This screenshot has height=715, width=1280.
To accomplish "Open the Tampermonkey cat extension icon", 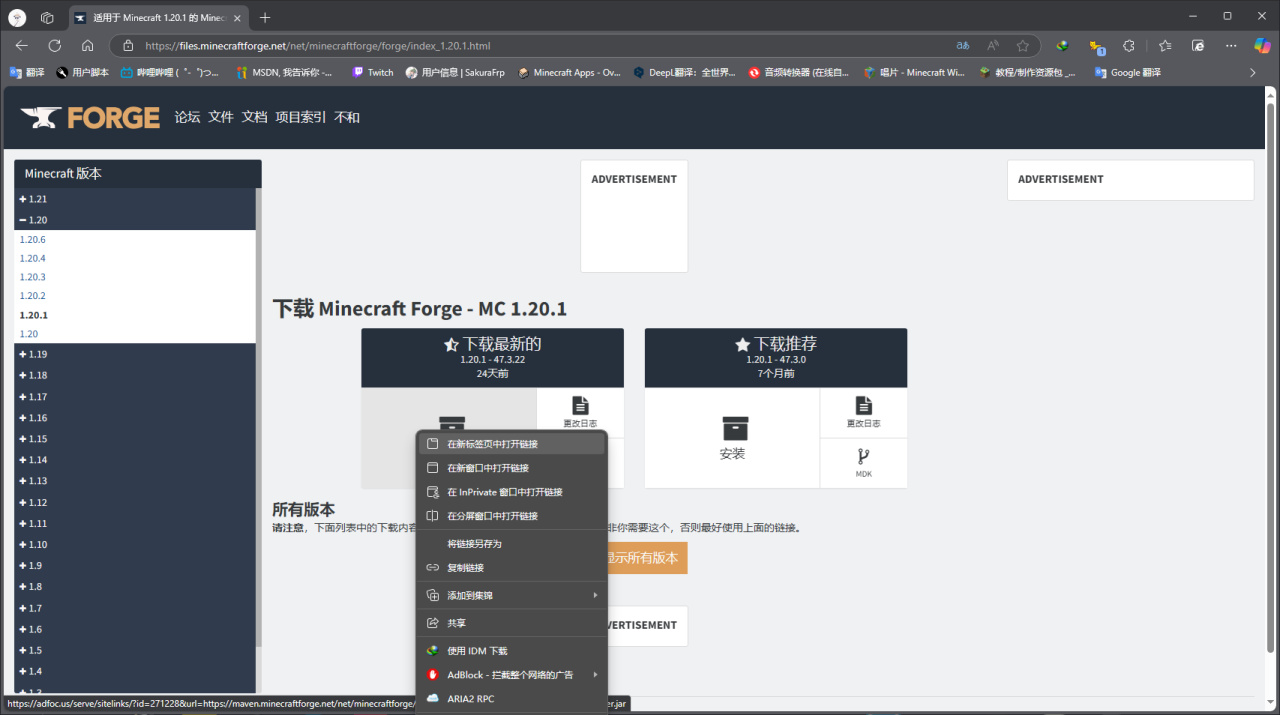I will tap(1097, 46).
